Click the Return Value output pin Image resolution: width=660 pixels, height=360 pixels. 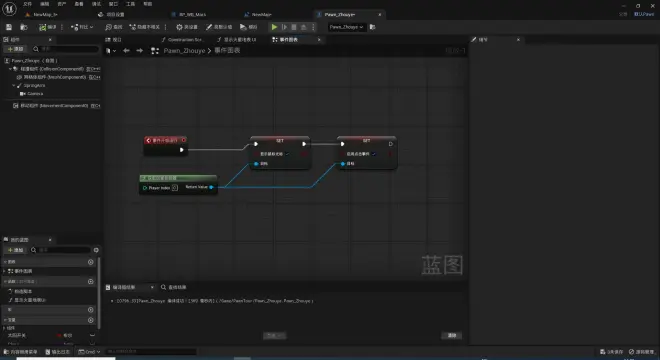tap(211, 187)
